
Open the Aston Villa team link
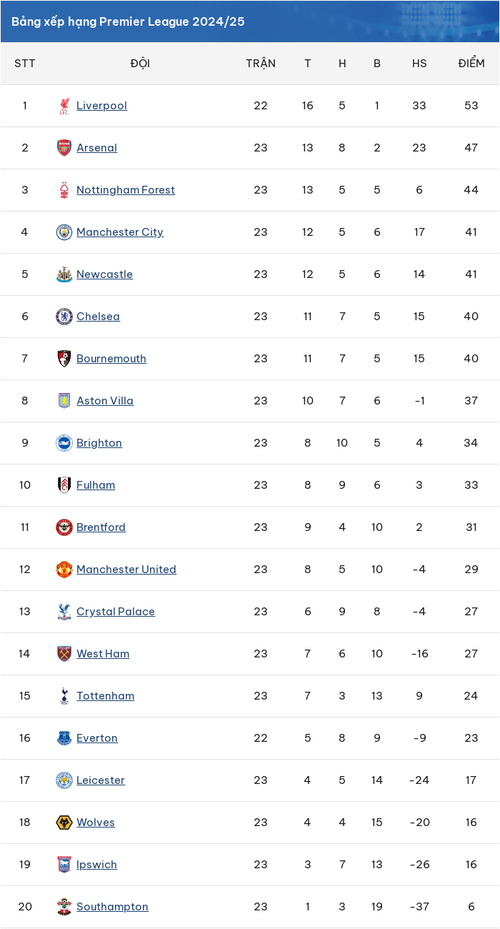(x=105, y=401)
